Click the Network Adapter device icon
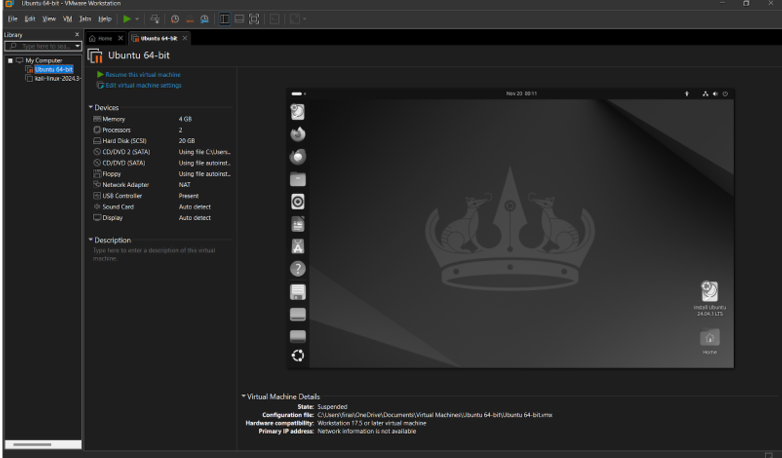This screenshot has width=782, height=458. click(97, 185)
